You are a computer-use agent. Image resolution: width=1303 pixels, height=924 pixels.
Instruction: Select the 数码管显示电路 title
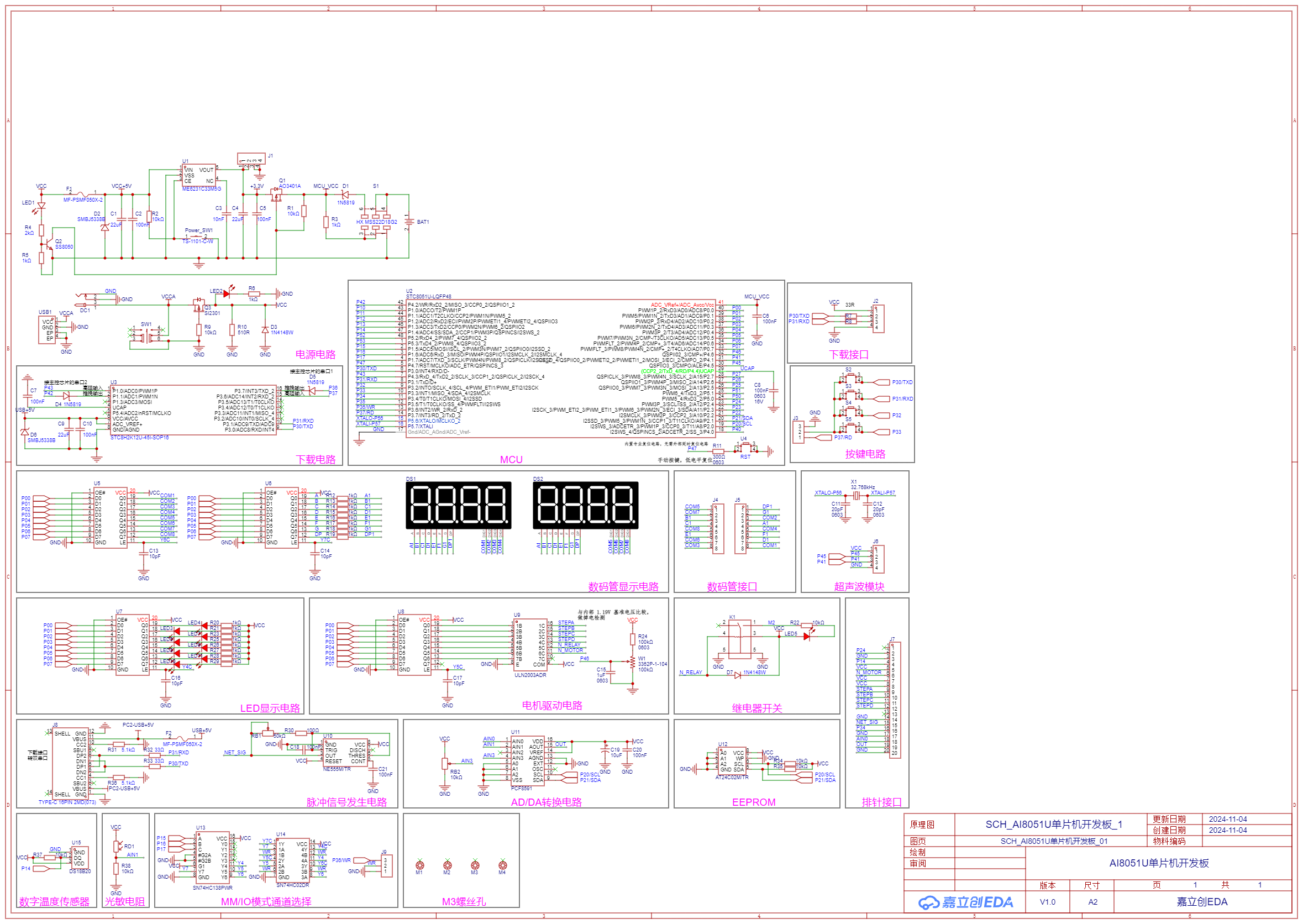point(623,586)
